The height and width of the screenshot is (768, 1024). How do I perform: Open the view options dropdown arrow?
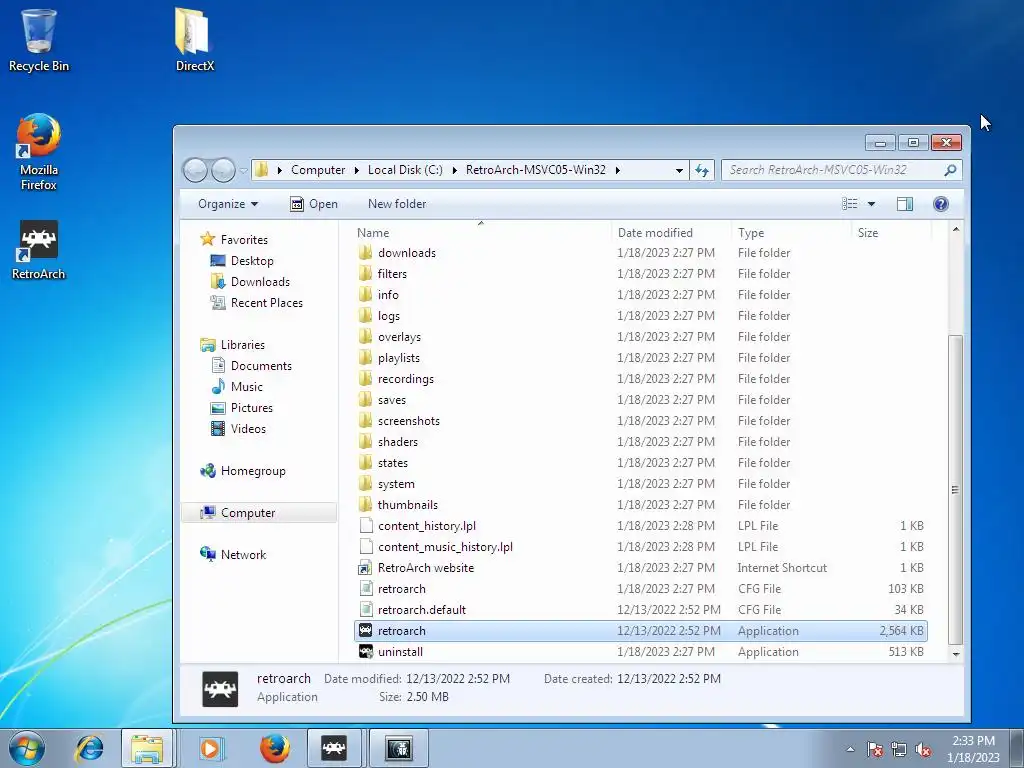coord(871,204)
